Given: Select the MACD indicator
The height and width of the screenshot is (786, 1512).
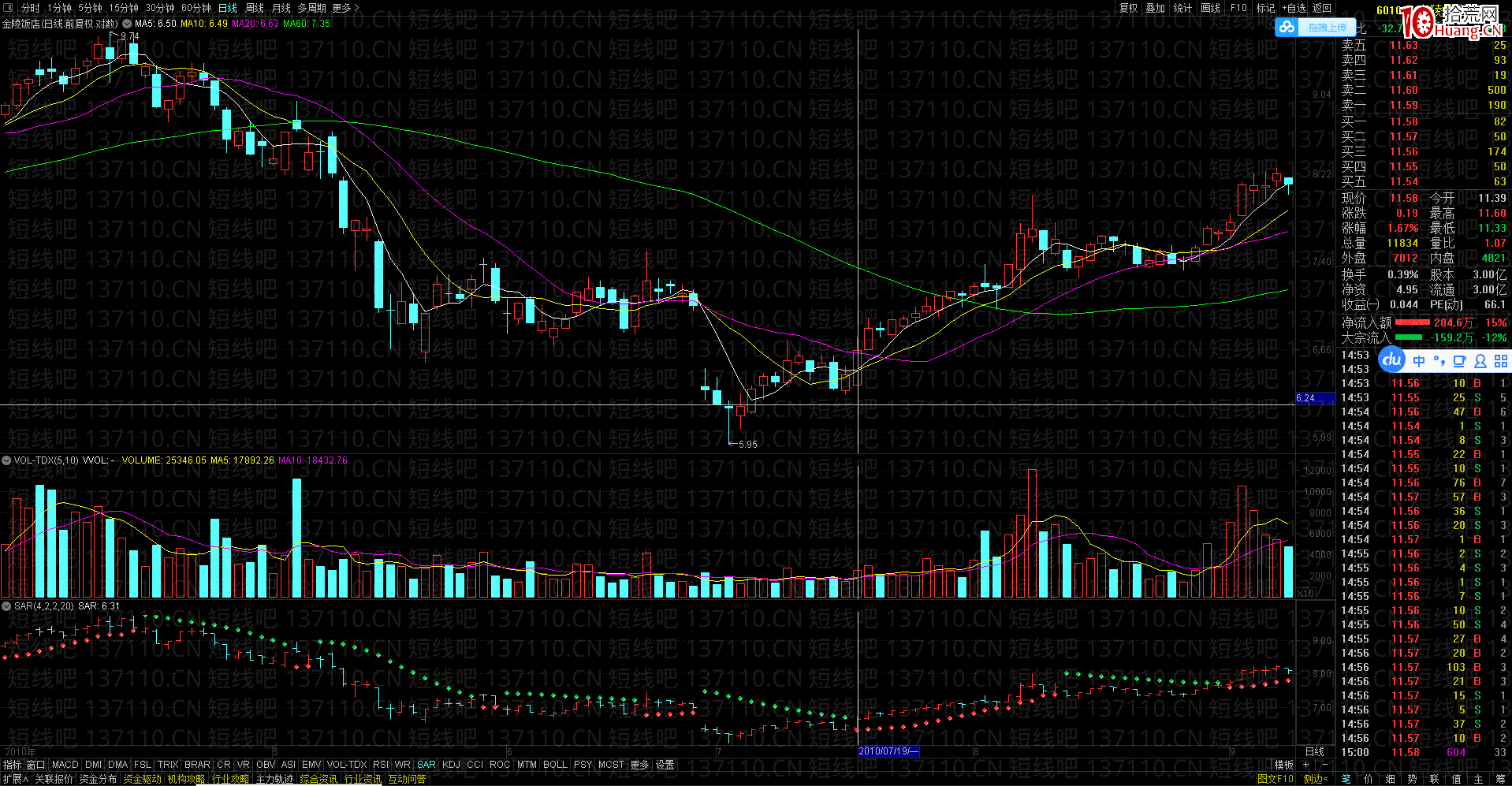Looking at the screenshot, I should coord(65,765).
